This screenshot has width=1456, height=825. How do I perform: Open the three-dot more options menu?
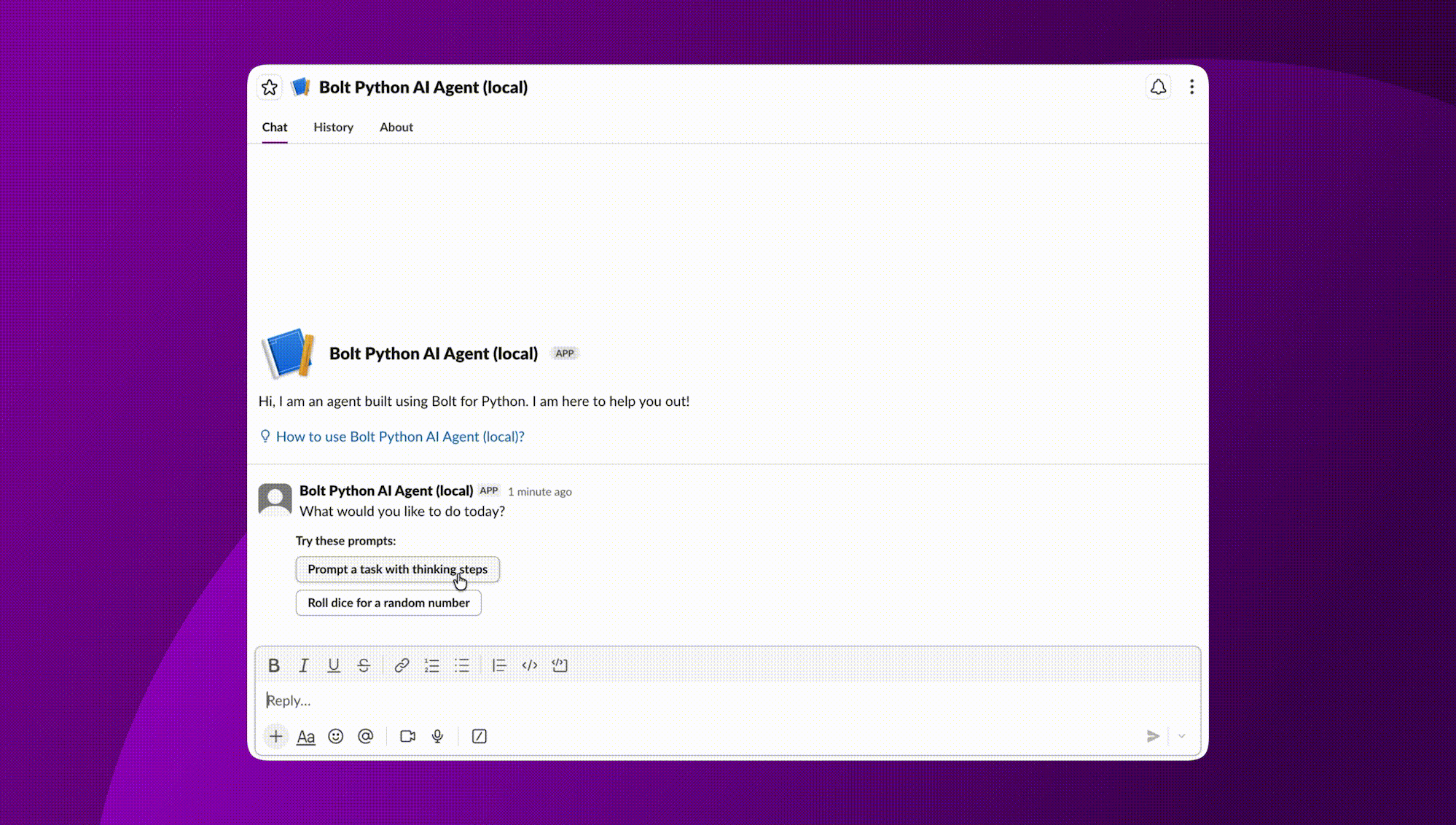click(1191, 87)
